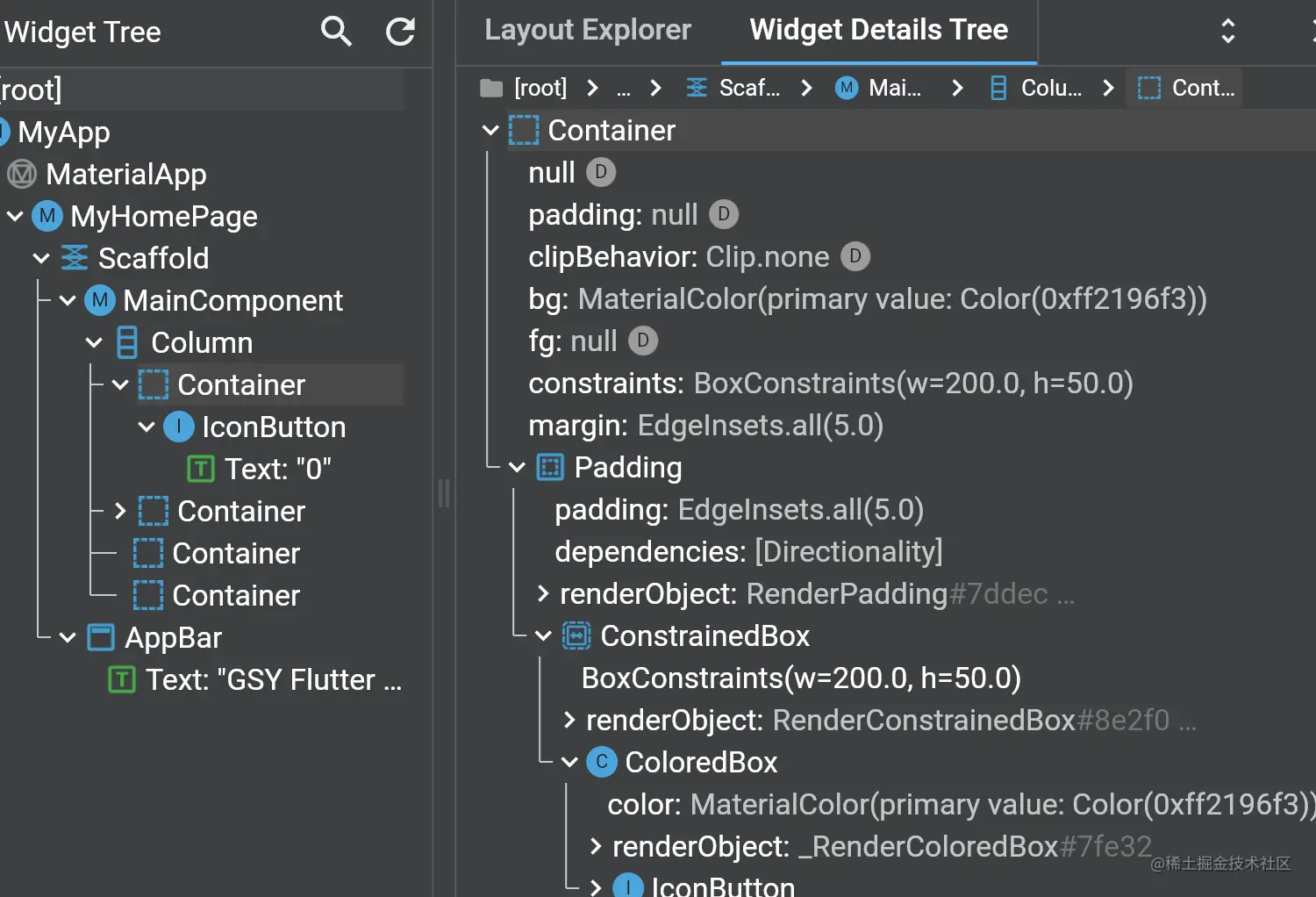Screen dimensions: 1316x897
Task: Click the Column icon in breadcrumb
Action: pos(998,88)
